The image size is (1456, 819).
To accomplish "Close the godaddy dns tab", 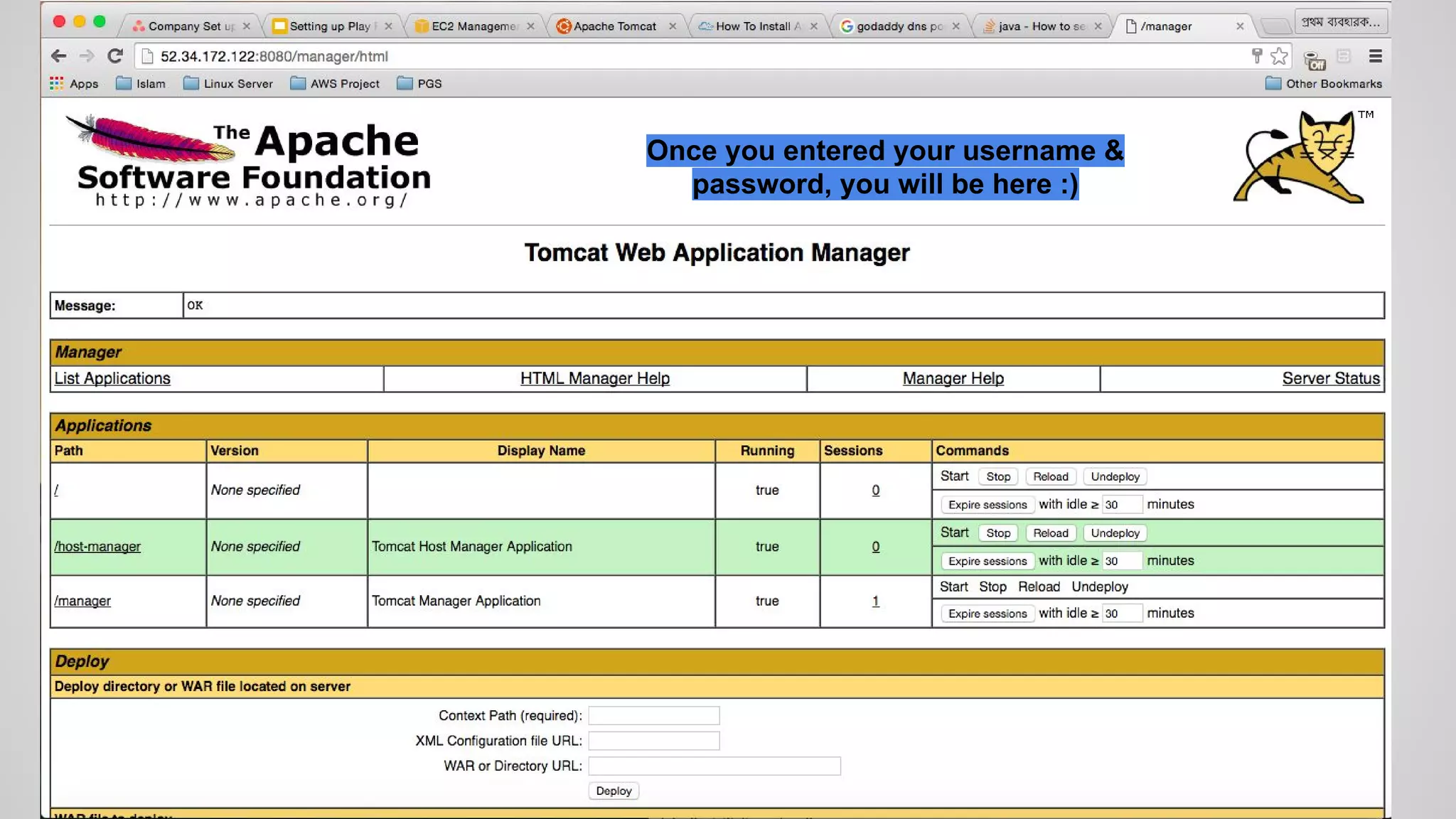I will 955,26.
